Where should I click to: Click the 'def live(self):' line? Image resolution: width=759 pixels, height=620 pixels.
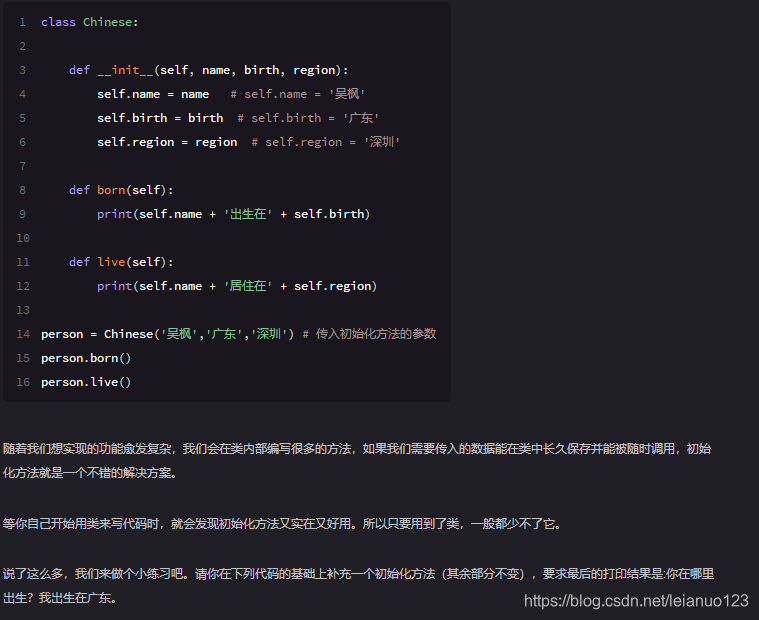121,262
